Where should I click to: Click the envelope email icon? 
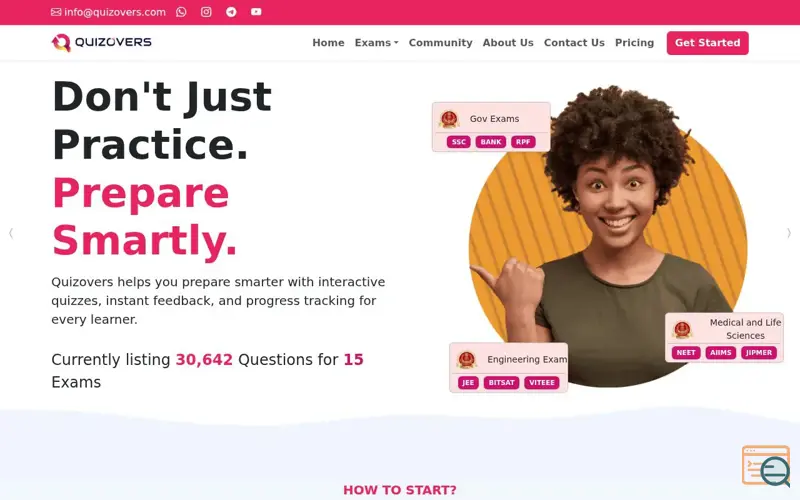tap(56, 12)
